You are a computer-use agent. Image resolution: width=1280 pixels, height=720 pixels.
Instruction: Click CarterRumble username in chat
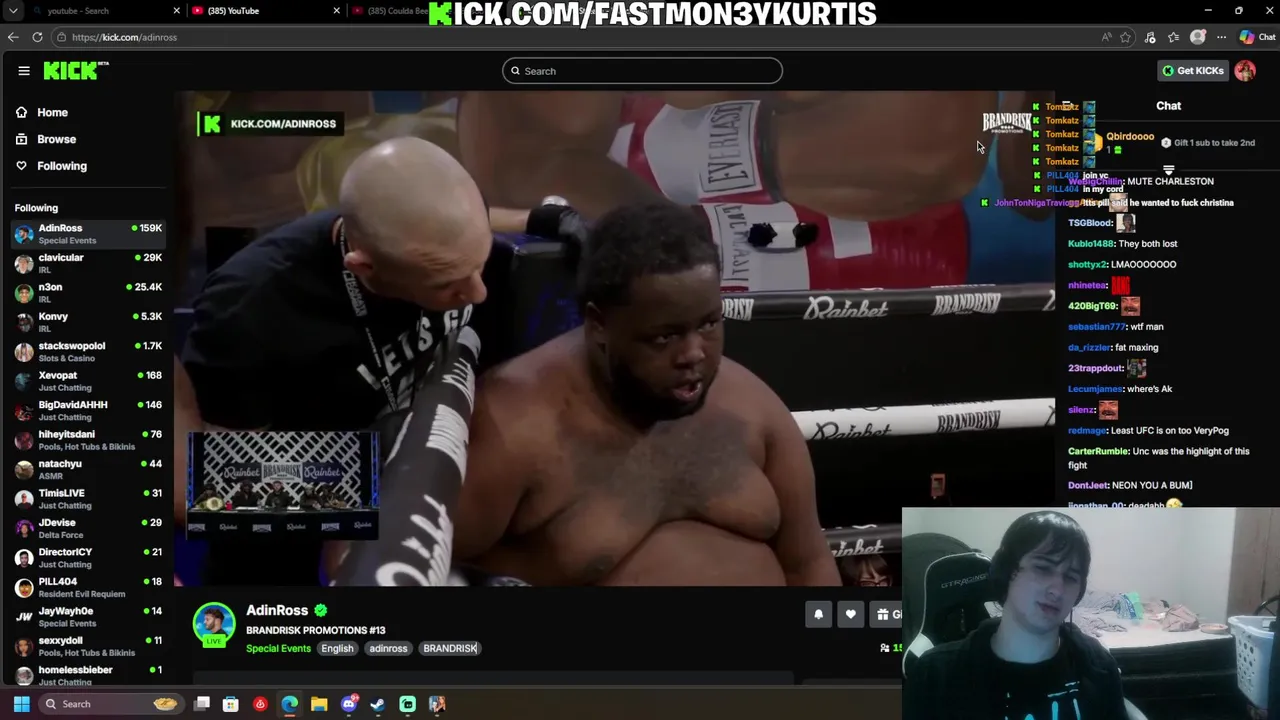coord(1098,452)
